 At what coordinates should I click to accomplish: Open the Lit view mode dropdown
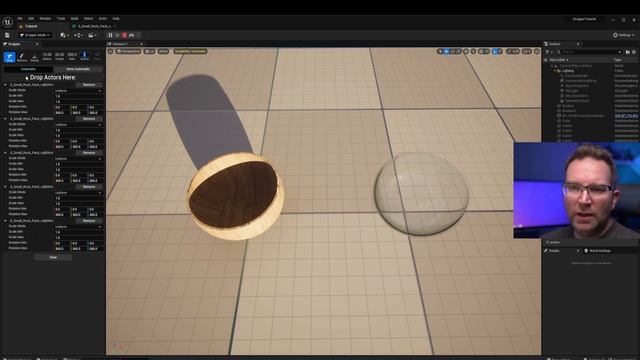(149, 51)
